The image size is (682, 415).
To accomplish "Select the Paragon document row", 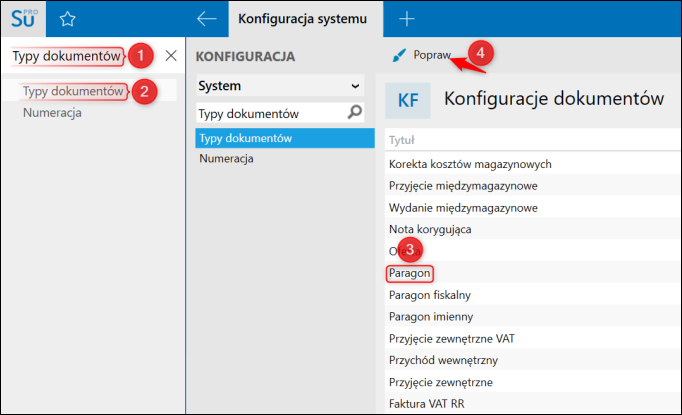I will pyautogui.click(x=411, y=272).
